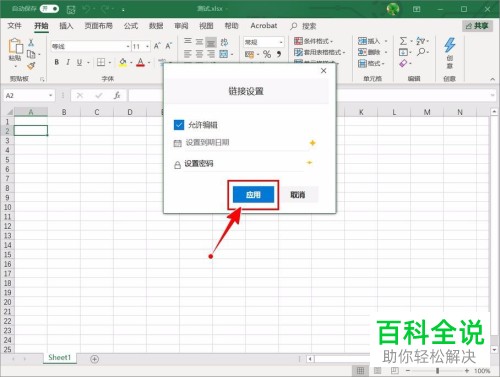Click the Clear eraser icon

pos(403,63)
